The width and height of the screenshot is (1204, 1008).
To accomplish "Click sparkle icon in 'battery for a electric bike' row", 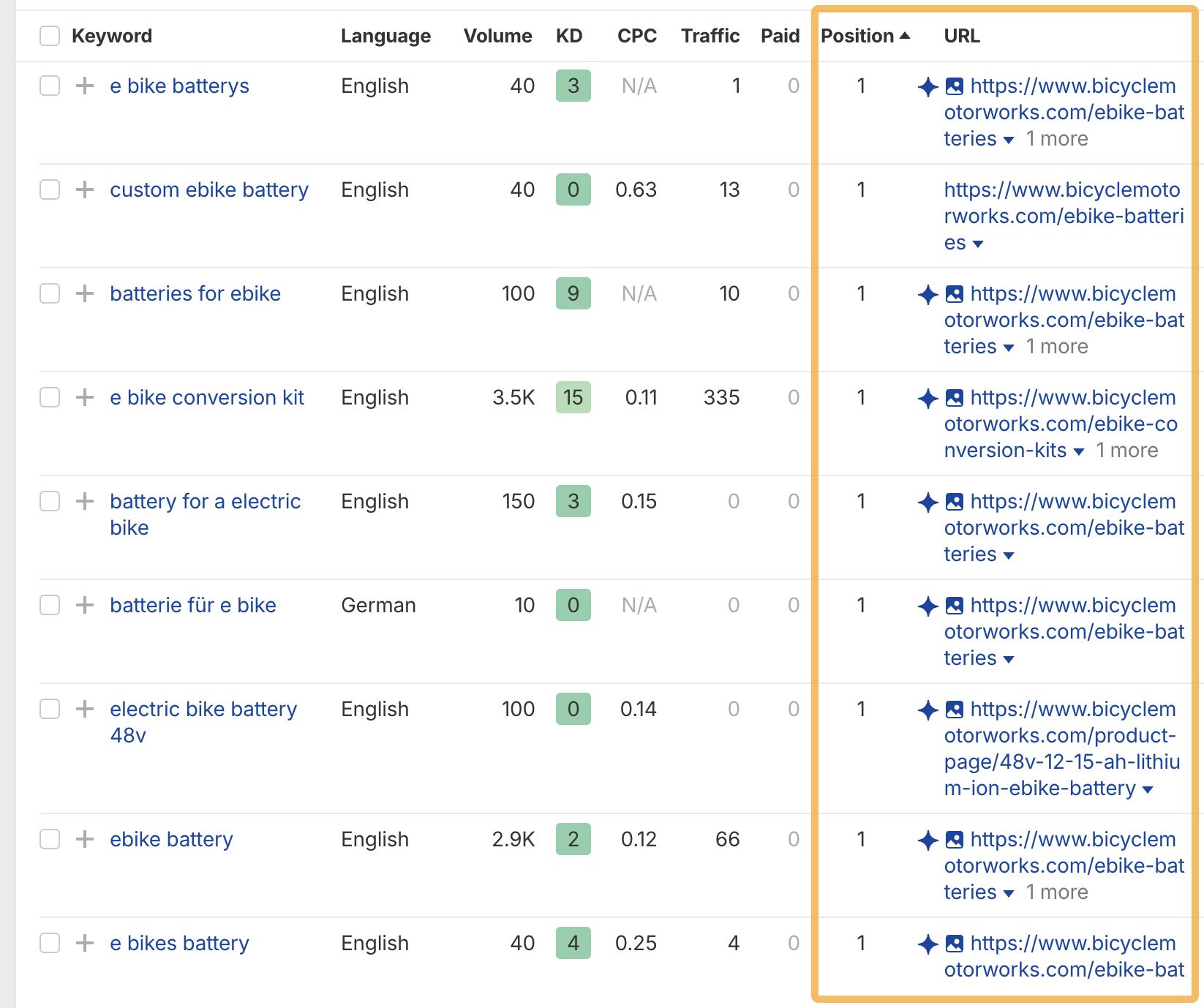I will pyautogui.click(x=928, y=502).
